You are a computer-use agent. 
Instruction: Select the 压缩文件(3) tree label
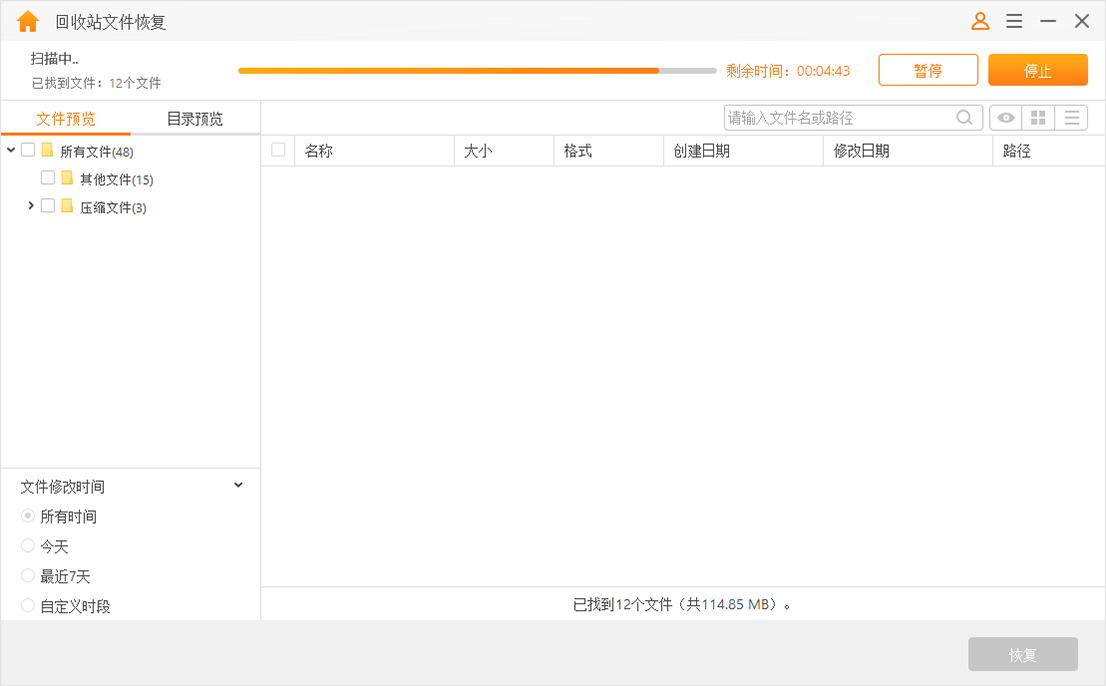coord(113,208)
